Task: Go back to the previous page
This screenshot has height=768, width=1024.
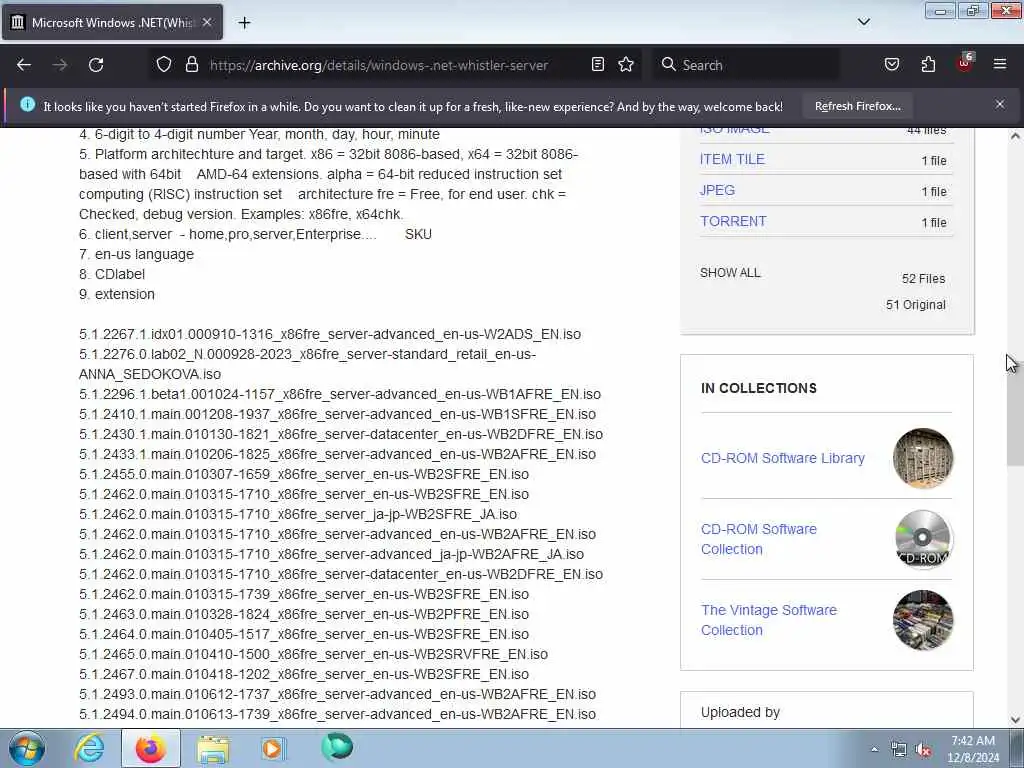Action: pyautogui.click(x=24, y=65)
